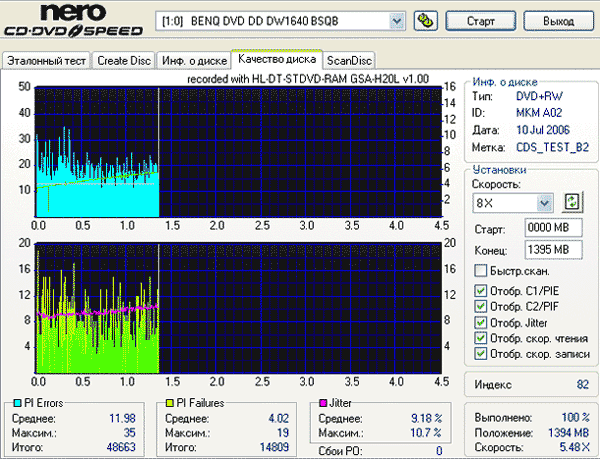Toggle the Отобр. скор. чтения checkbox

point(481,337)
